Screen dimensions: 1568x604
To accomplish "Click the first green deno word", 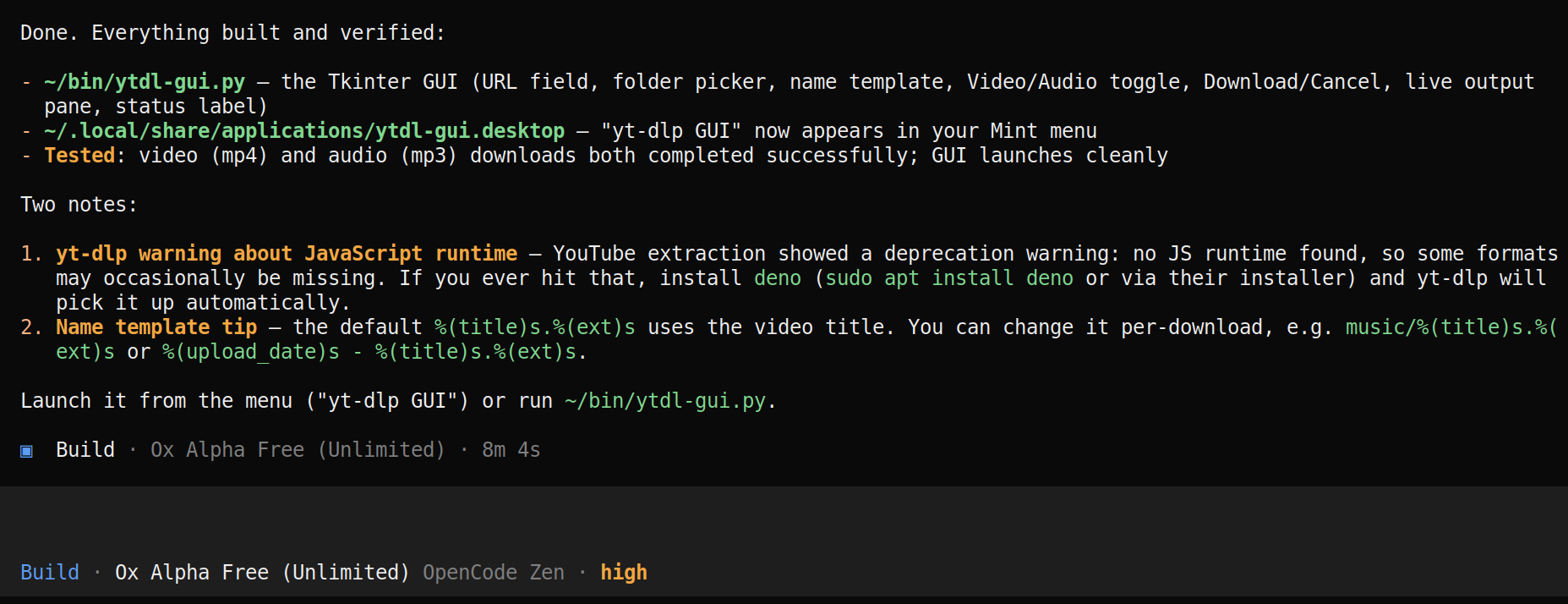I will 778,278.
